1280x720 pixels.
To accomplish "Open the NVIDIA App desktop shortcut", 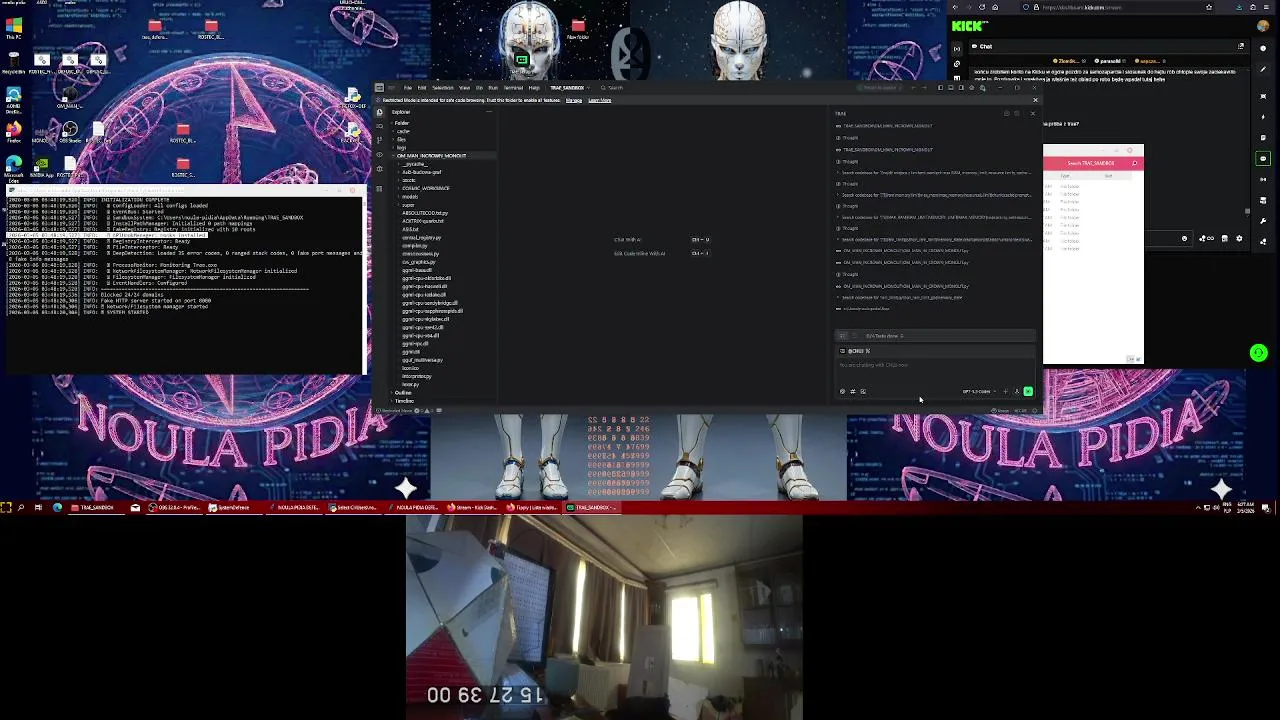I will click(x=41, y=168).
